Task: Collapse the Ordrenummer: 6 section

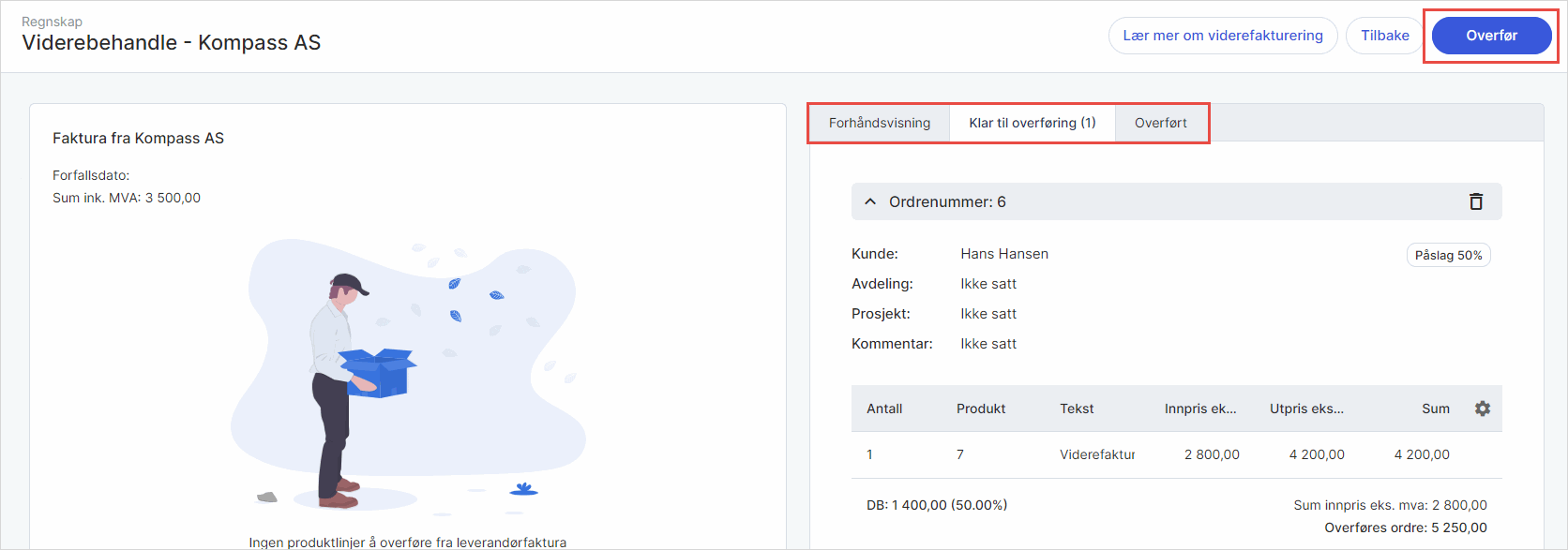Action: (870, 201)
